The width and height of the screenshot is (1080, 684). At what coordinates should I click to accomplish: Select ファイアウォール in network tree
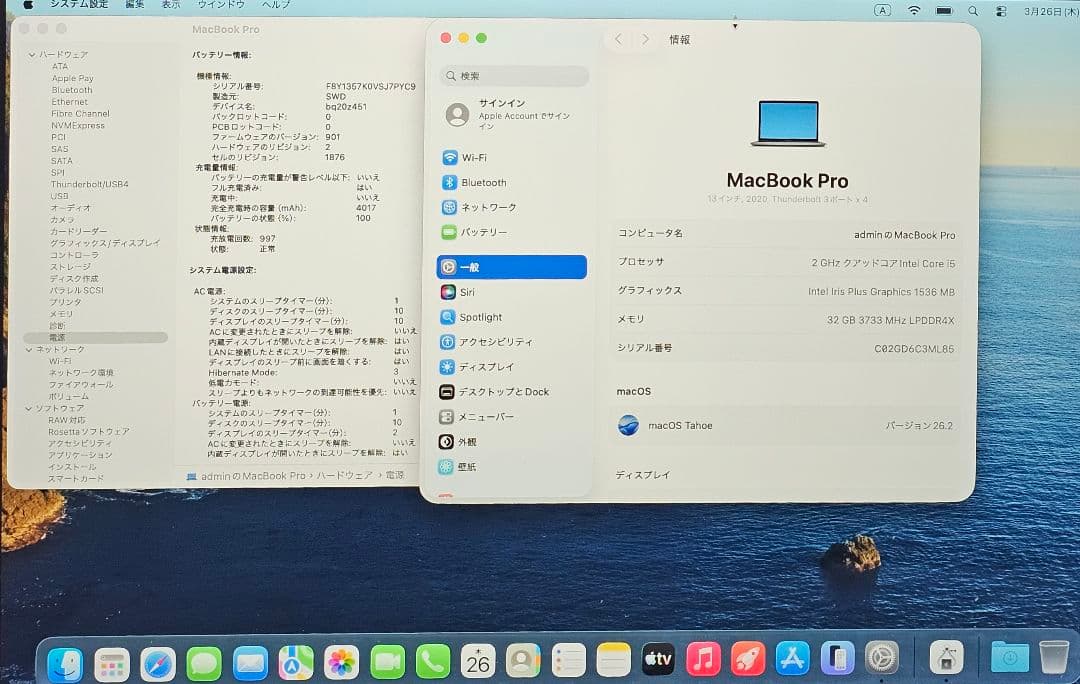tap(81, 384)
